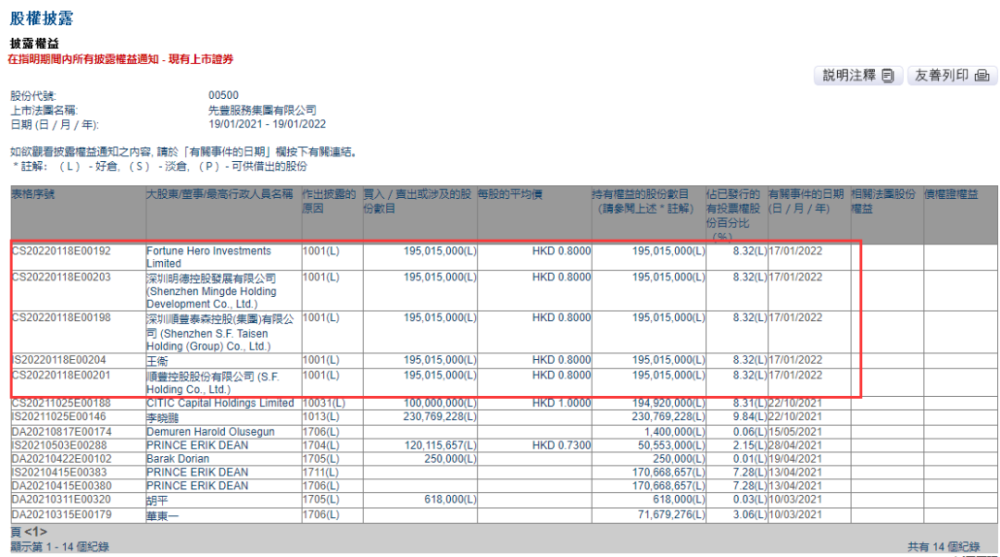The height and width of the screenshot is (557, 1000).
Task: Click the 表格序號 column header
Action: click(x=33, y=194)
